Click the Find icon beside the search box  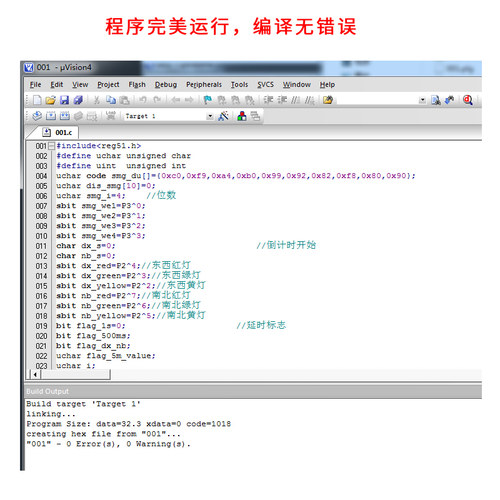pyautogui.click(x=436, y=100)
